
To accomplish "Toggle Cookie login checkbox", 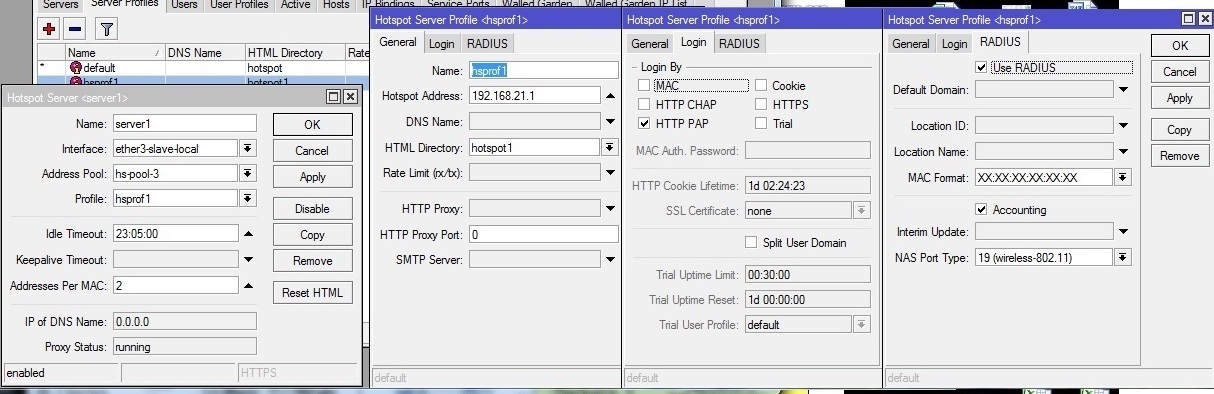I will coord(762,86).
